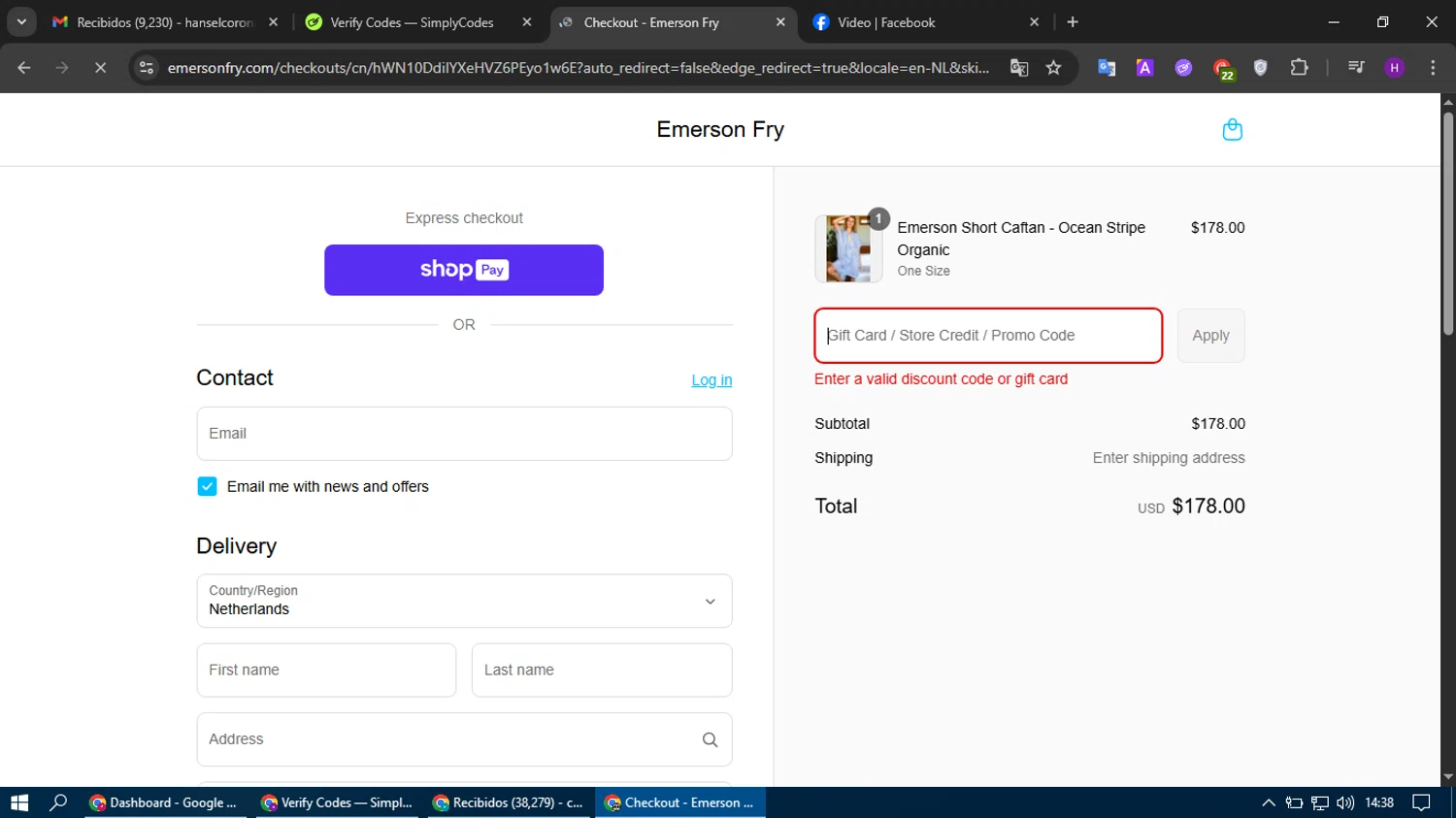Click the page vertical scrollbar thumb
The height and width of the screenshot is (818, 1456).
pos(1448,225)
